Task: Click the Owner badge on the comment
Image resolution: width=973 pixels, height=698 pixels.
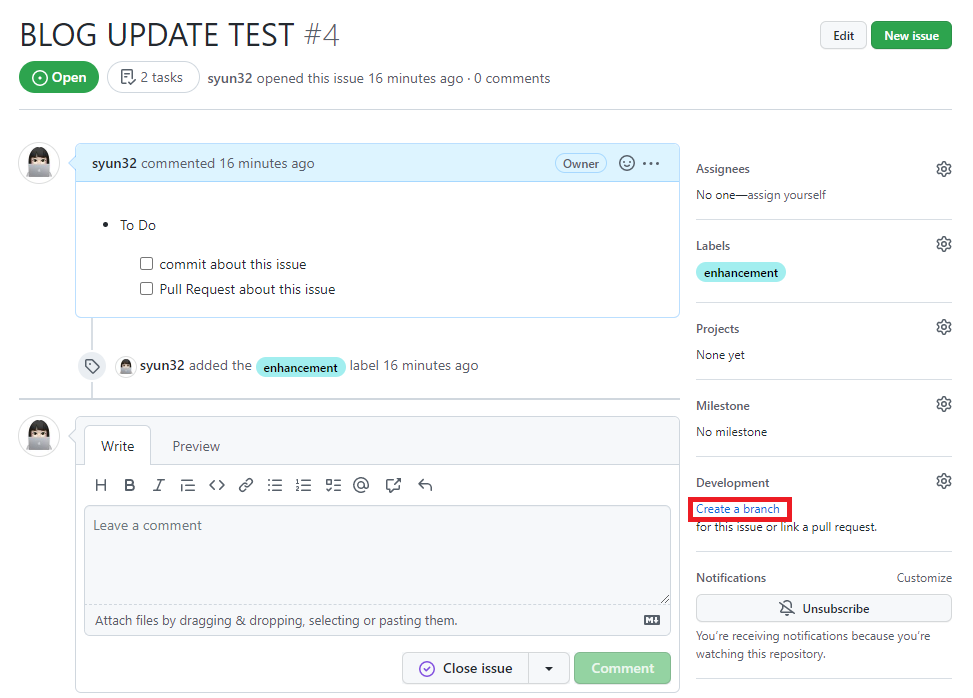Action: pyautogui.click(x=580, y=163)
